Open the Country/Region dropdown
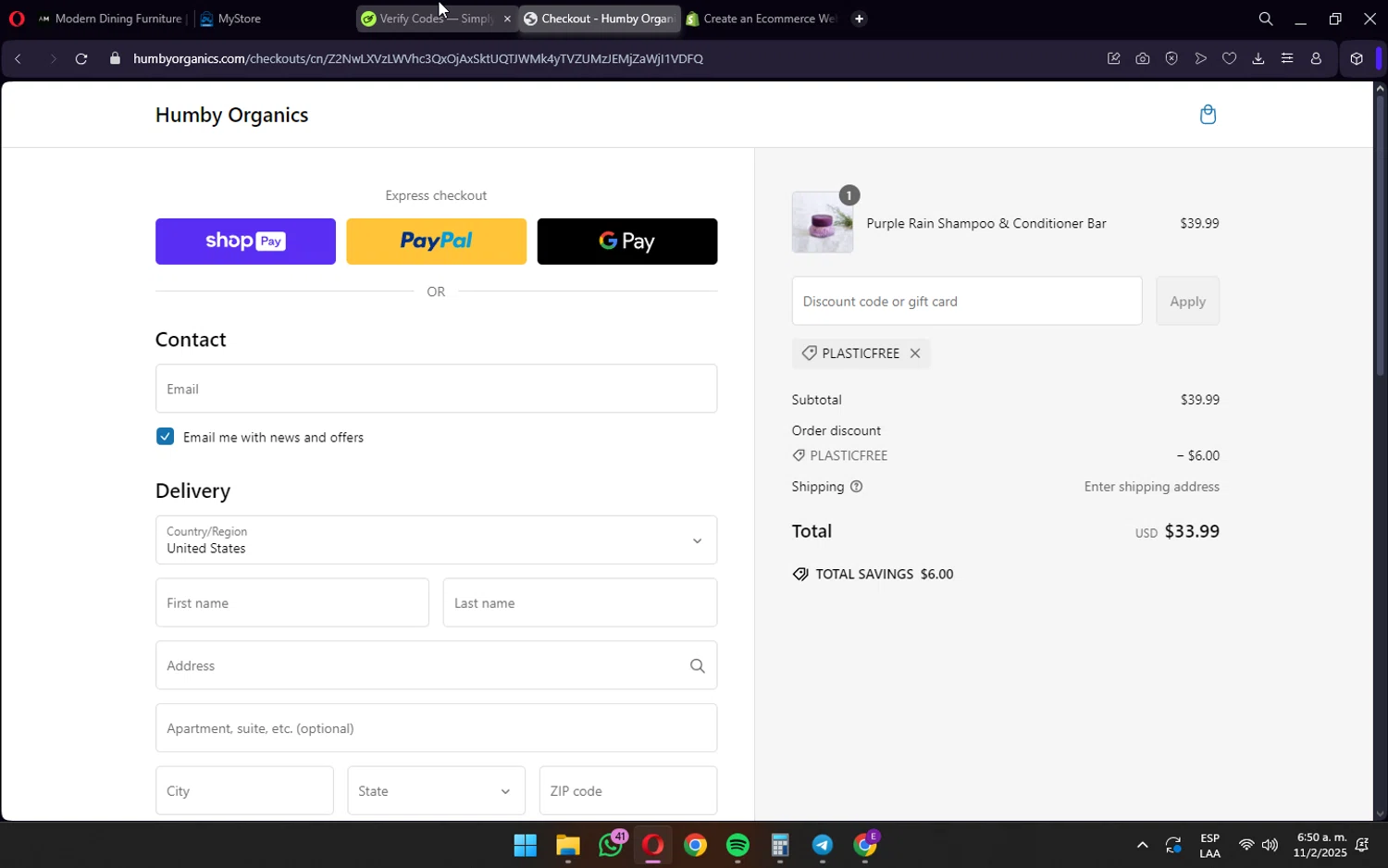 click(436, 539)
